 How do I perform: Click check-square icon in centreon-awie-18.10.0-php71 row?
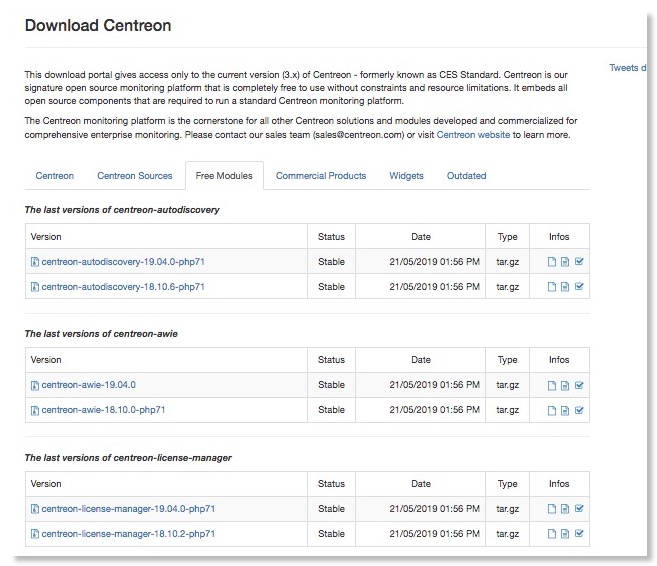click(579, 410)
